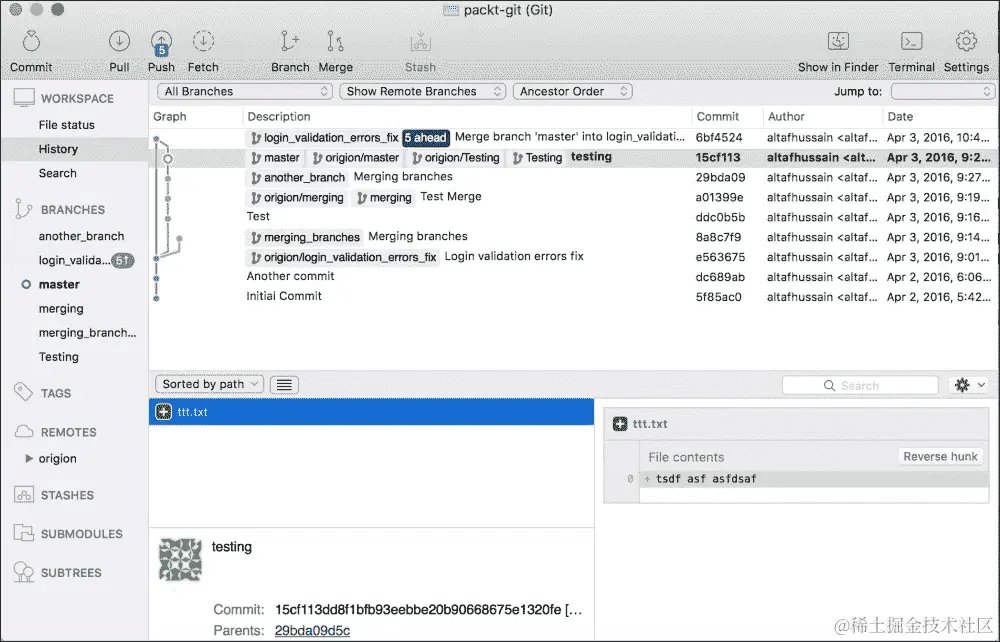The image size is (1000, 642).
Task: Click the author avatar image
Action: click(180, 559)
